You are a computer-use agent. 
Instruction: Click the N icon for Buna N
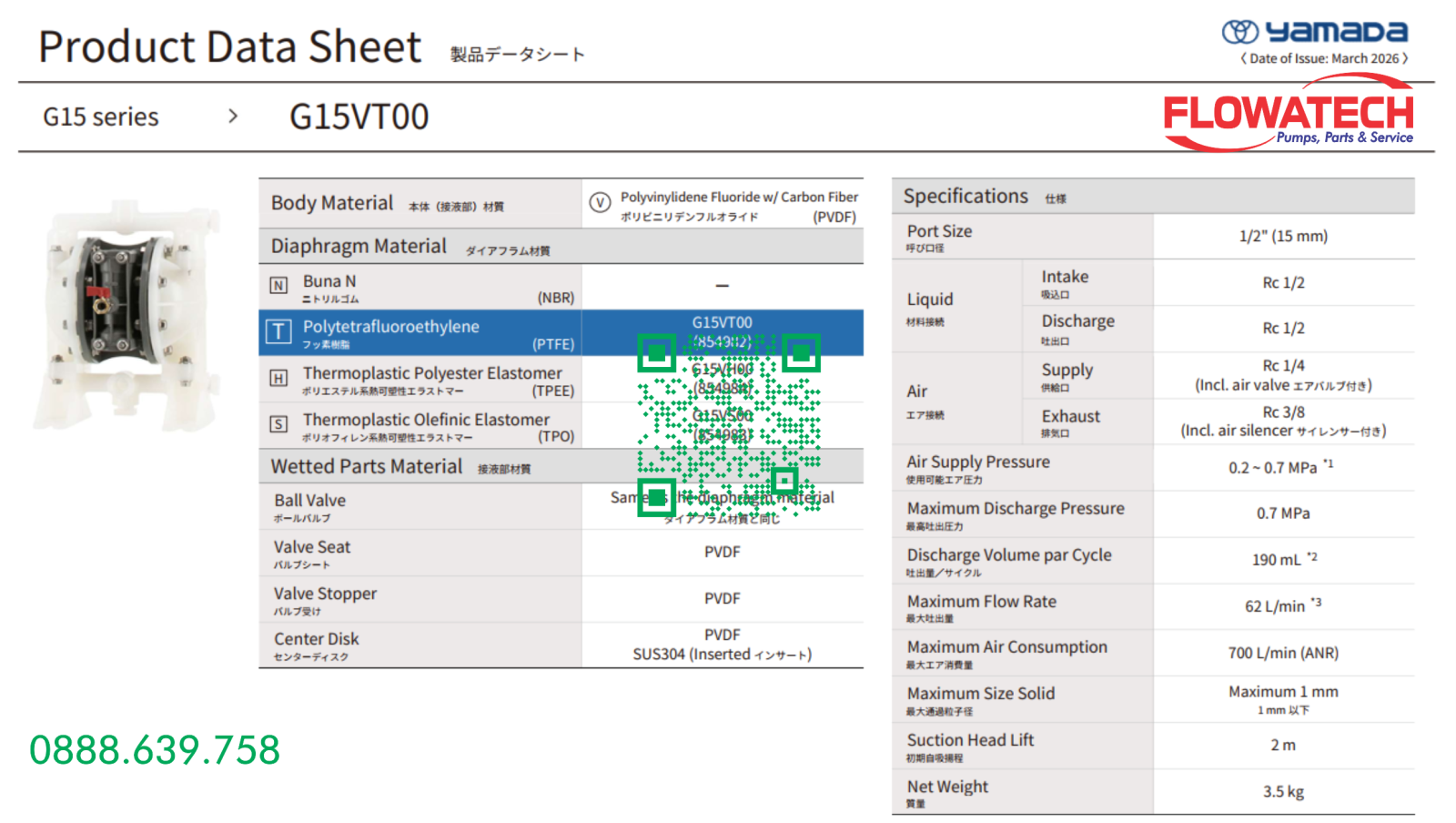pos(278,286)
